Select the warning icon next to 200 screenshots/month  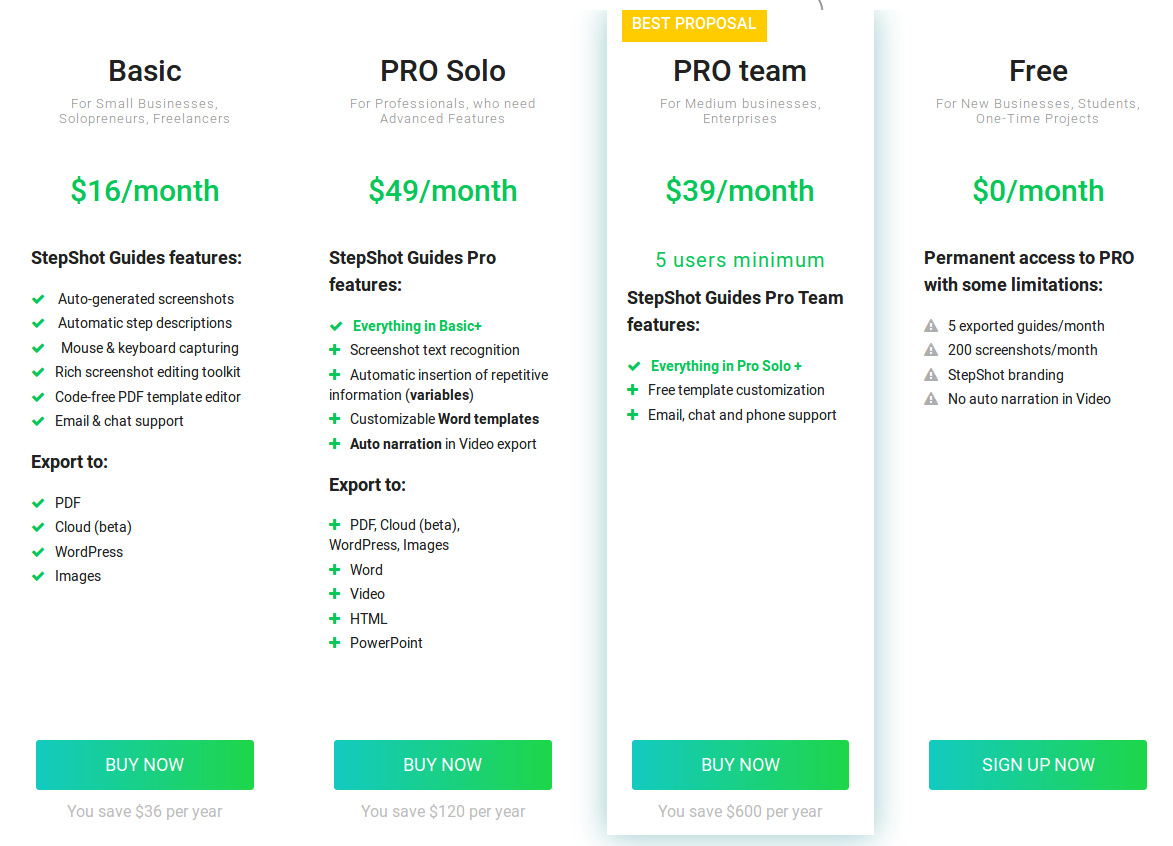point(931,350)
